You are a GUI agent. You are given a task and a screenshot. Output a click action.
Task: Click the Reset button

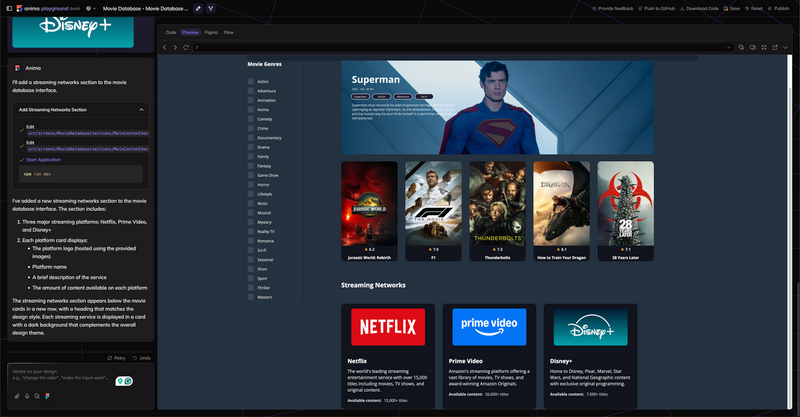point(754,8)
